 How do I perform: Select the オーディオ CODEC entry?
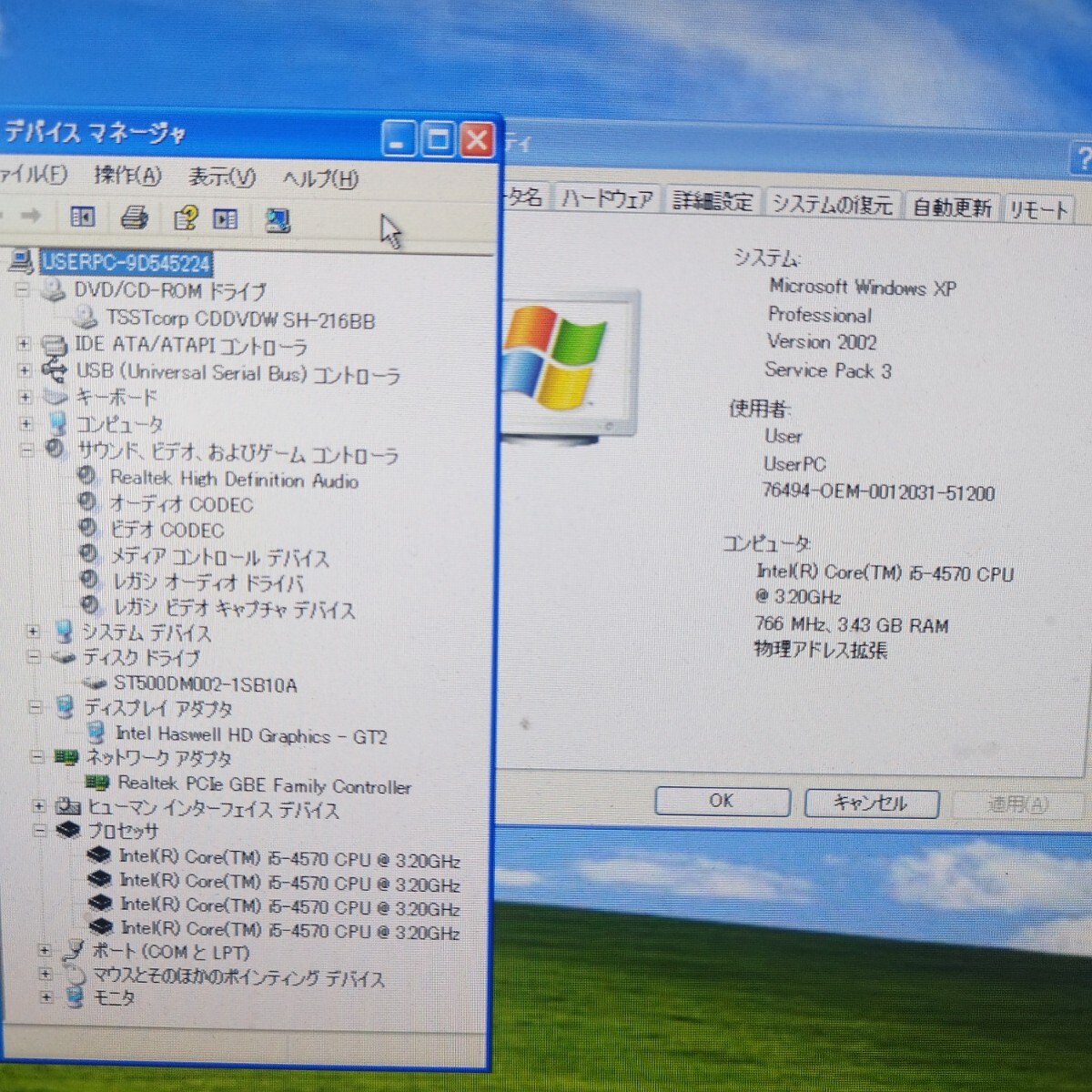pyautogui.click(x=181, y=504)
